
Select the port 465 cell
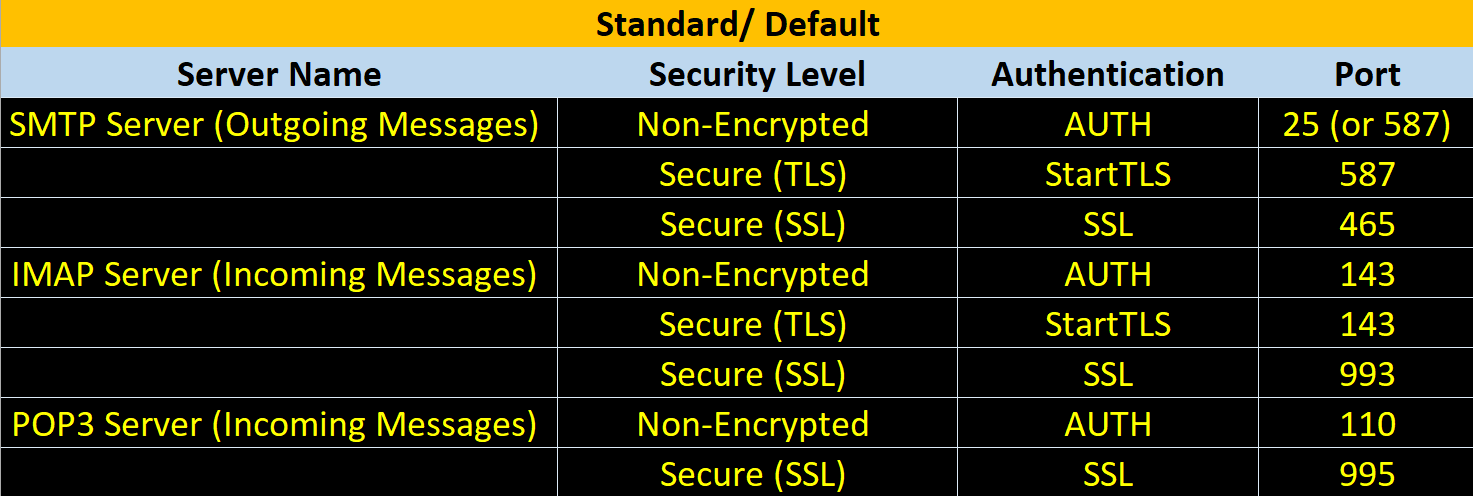click(x=1367, y=224)
